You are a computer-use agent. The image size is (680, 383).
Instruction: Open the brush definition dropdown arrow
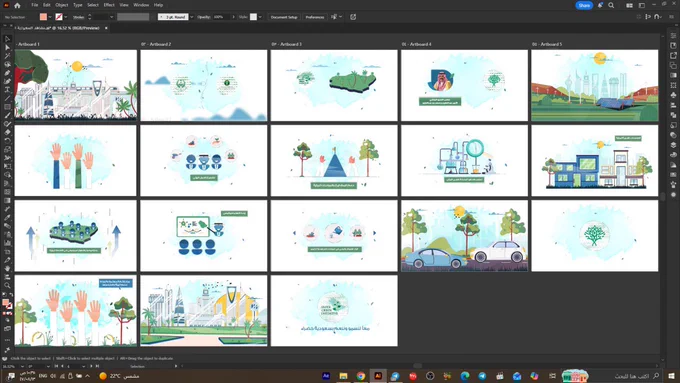point(192,17)
